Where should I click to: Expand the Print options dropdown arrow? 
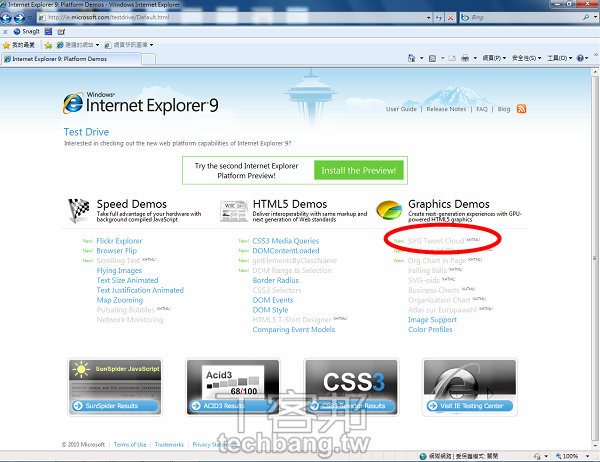coord(475,58)
